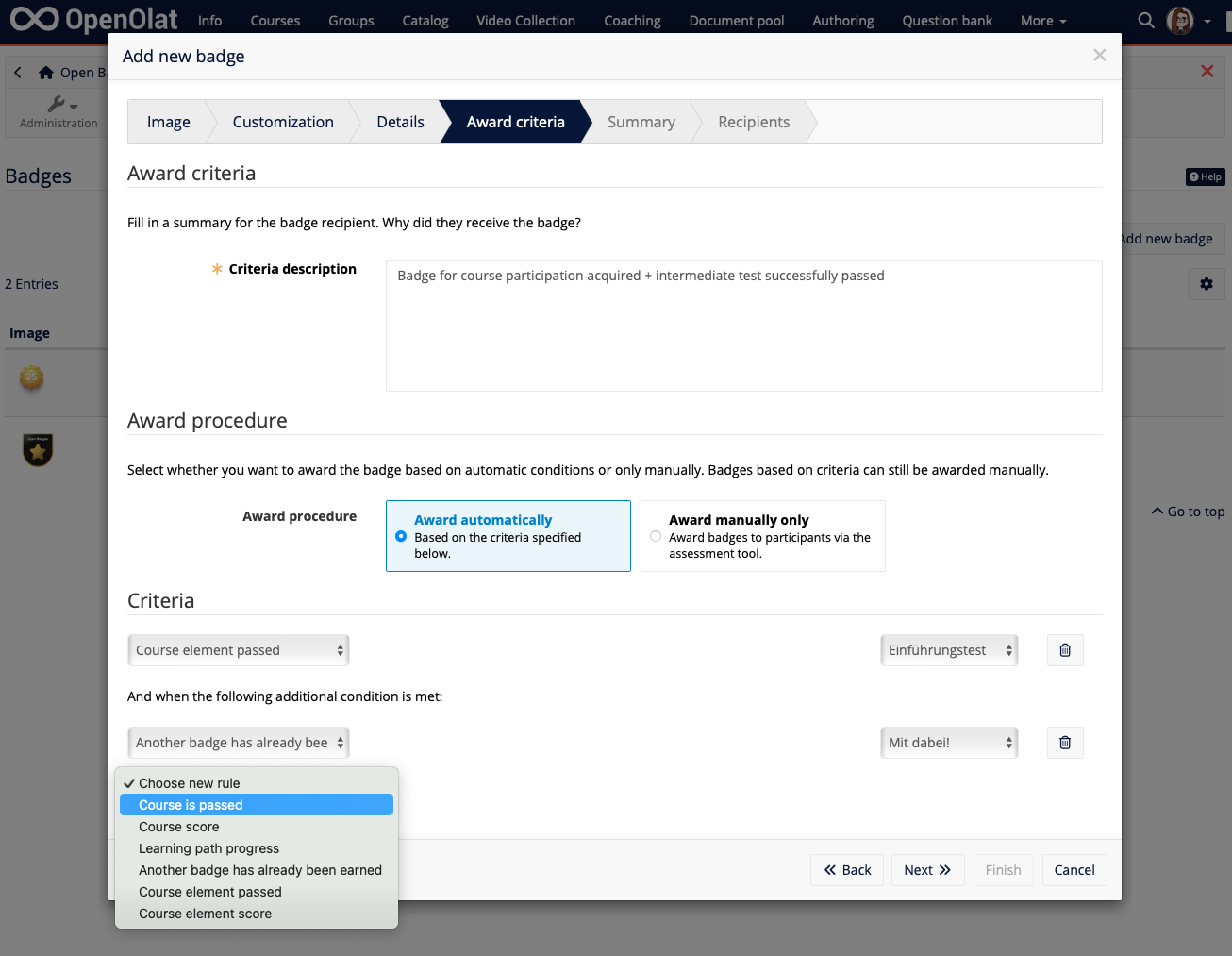Expand the Mit dabei! badge dropdown
Screen dimensions: 1232x956
pyautogui.click(x=948, y=743)
